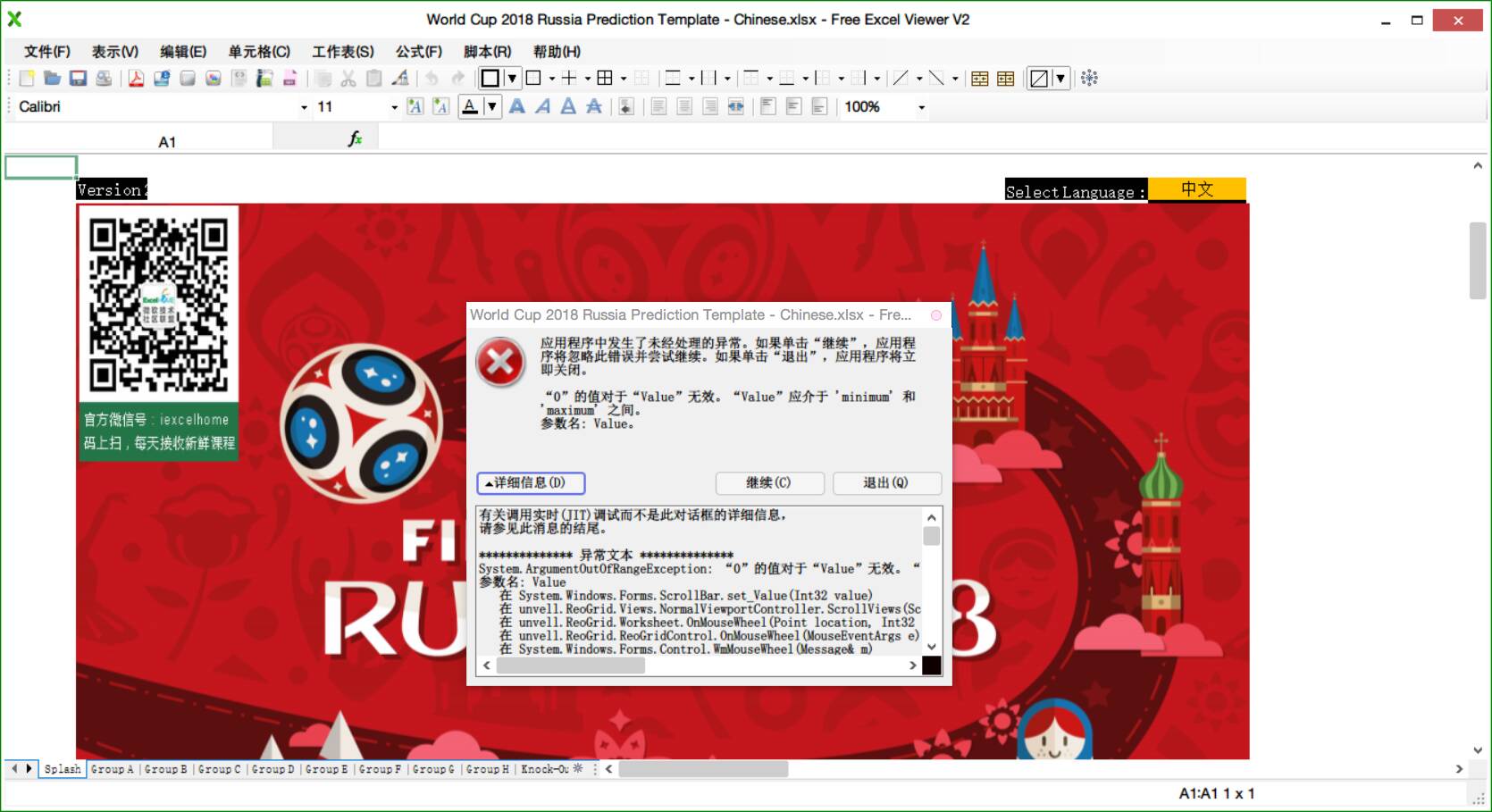Save the workbook with the floppy disk icon

[x=79, y=79]
